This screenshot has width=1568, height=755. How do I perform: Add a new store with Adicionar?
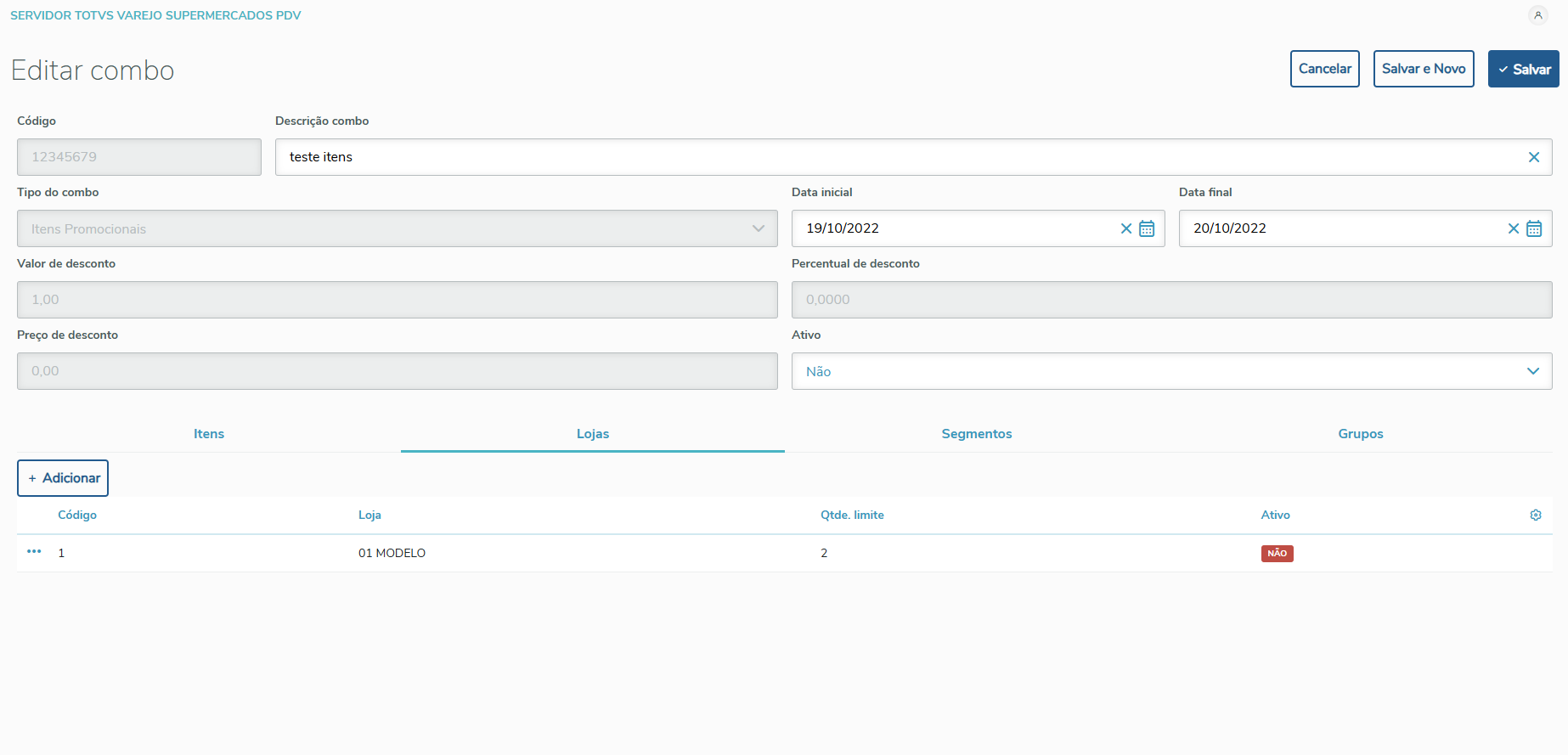click(x=63, y=478)
